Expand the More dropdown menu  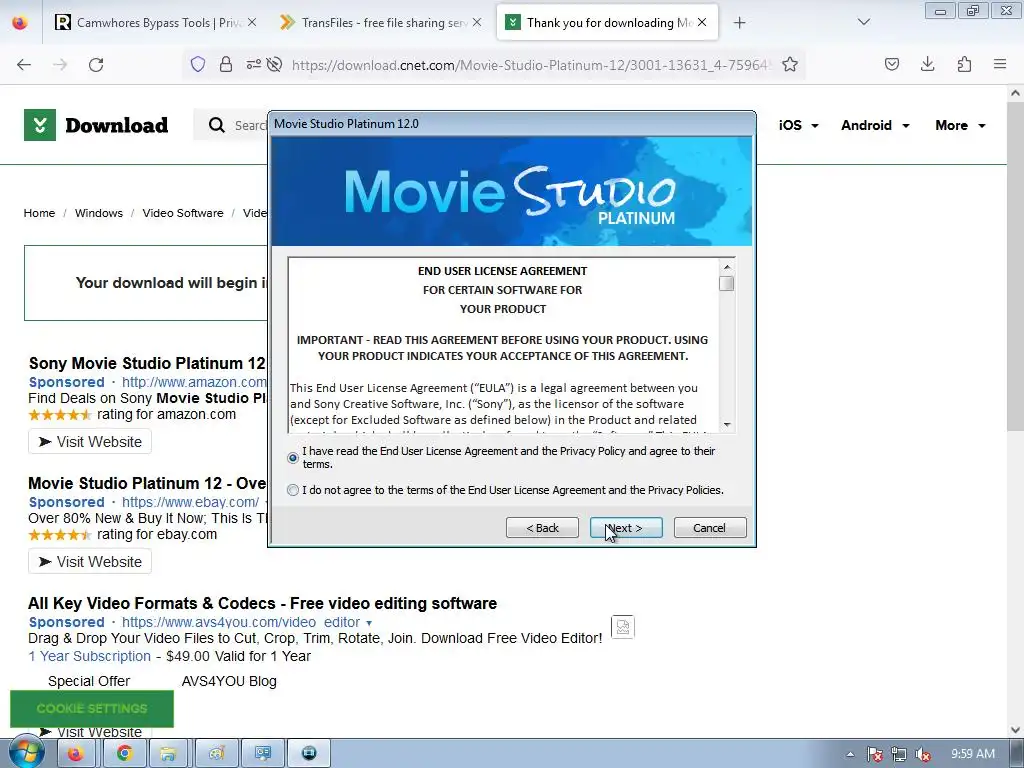[x=960, y=125]
